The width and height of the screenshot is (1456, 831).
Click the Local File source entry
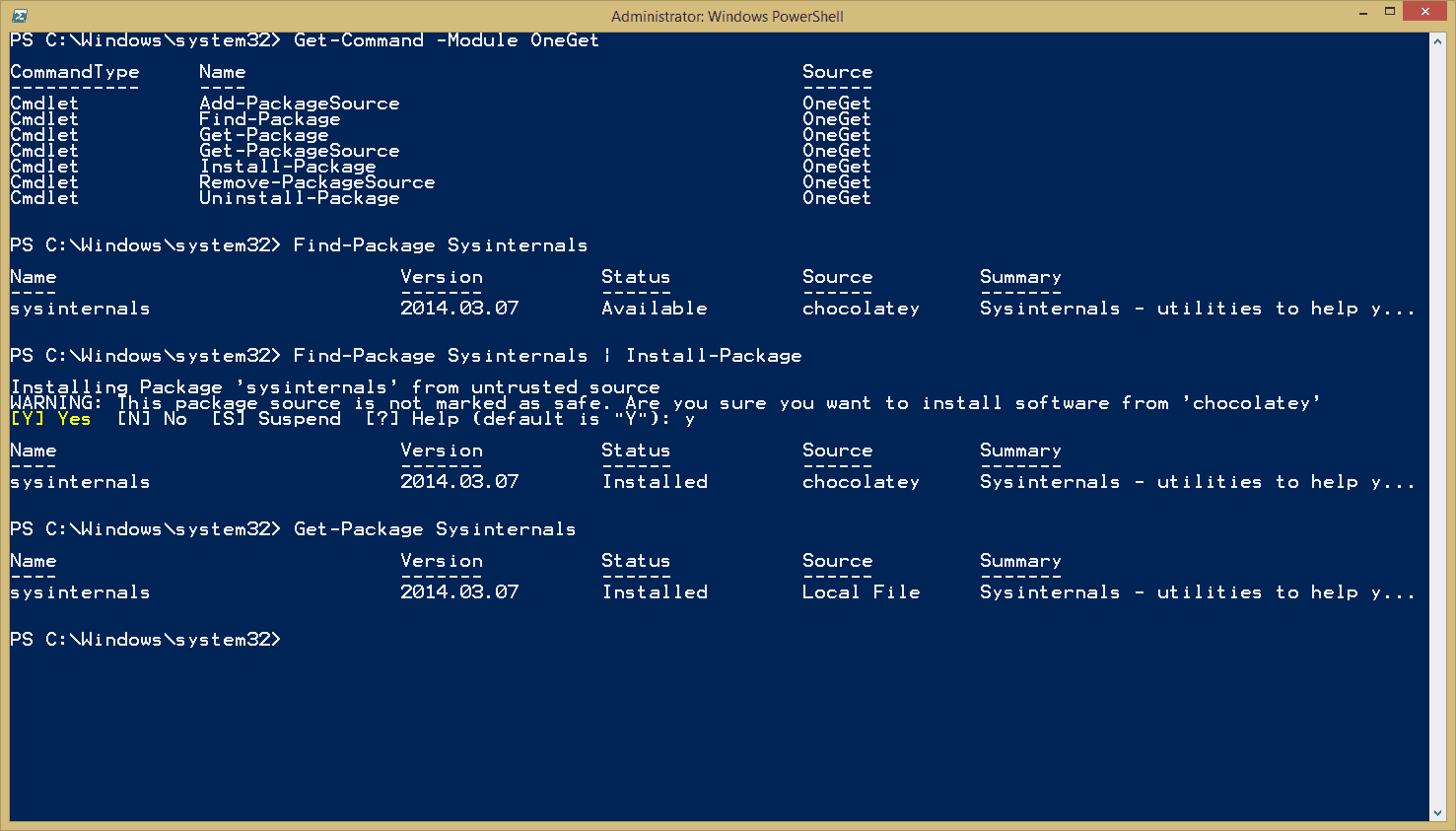click(861, 591)
